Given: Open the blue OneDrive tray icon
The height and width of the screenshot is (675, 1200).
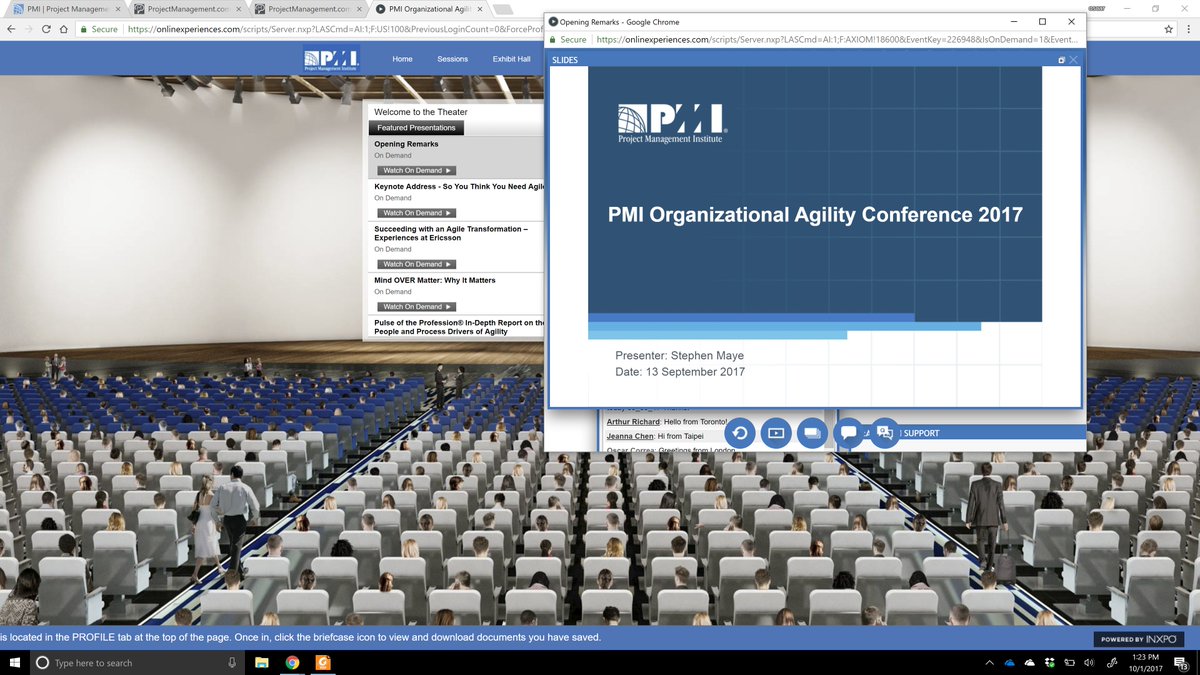Looking at the screenshot, I should coord(1009,662).
